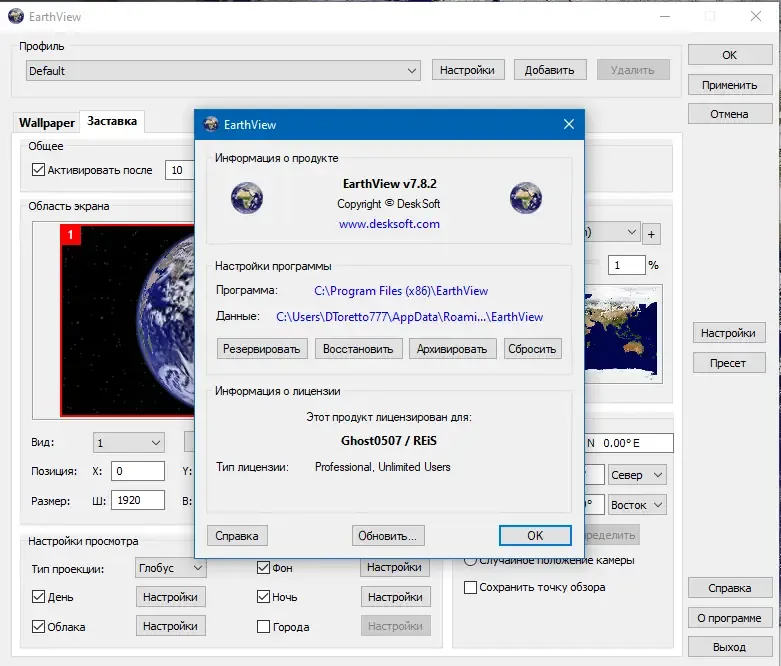Expand the 'Тип проекции' Глобус dropdown
Screen dimensions: 781x666
170,568
